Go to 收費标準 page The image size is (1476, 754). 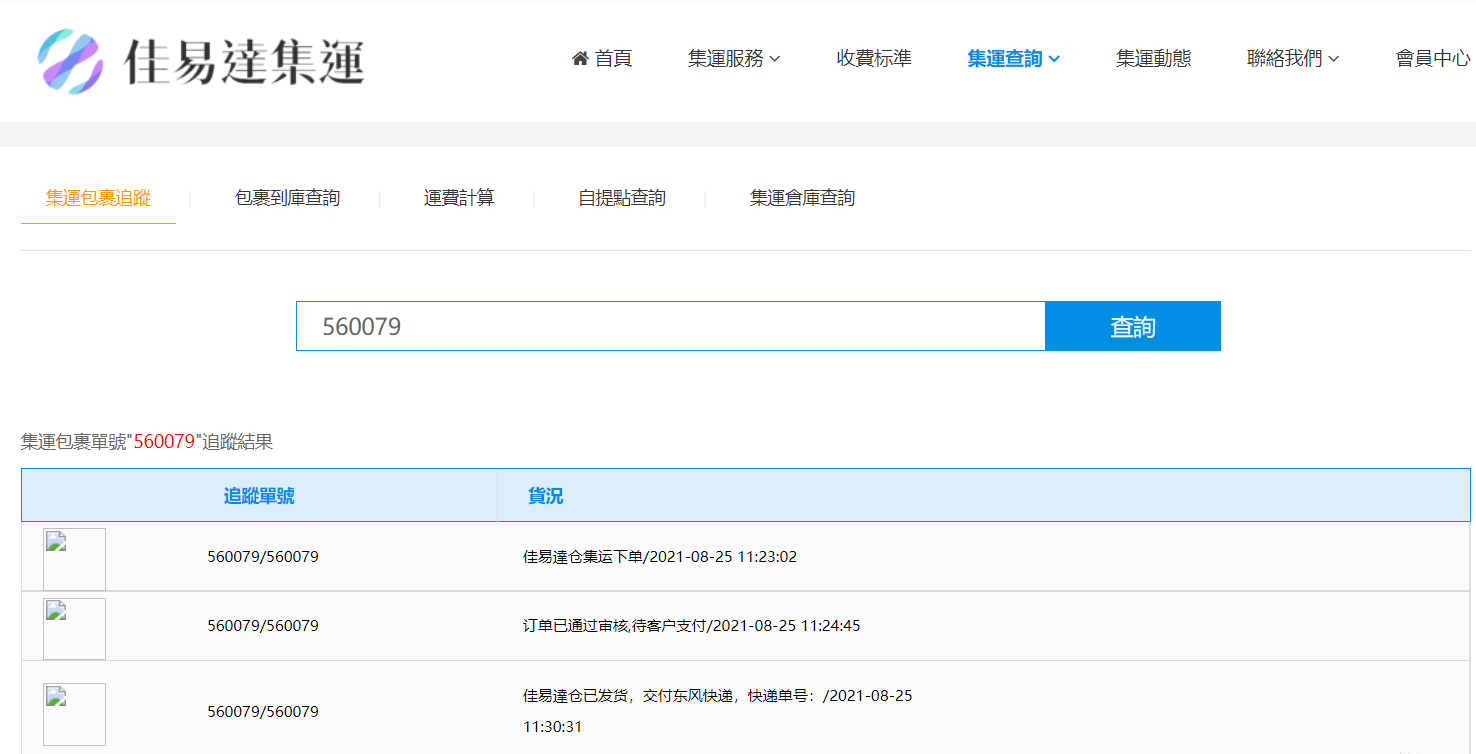click(x=874, y=59)
